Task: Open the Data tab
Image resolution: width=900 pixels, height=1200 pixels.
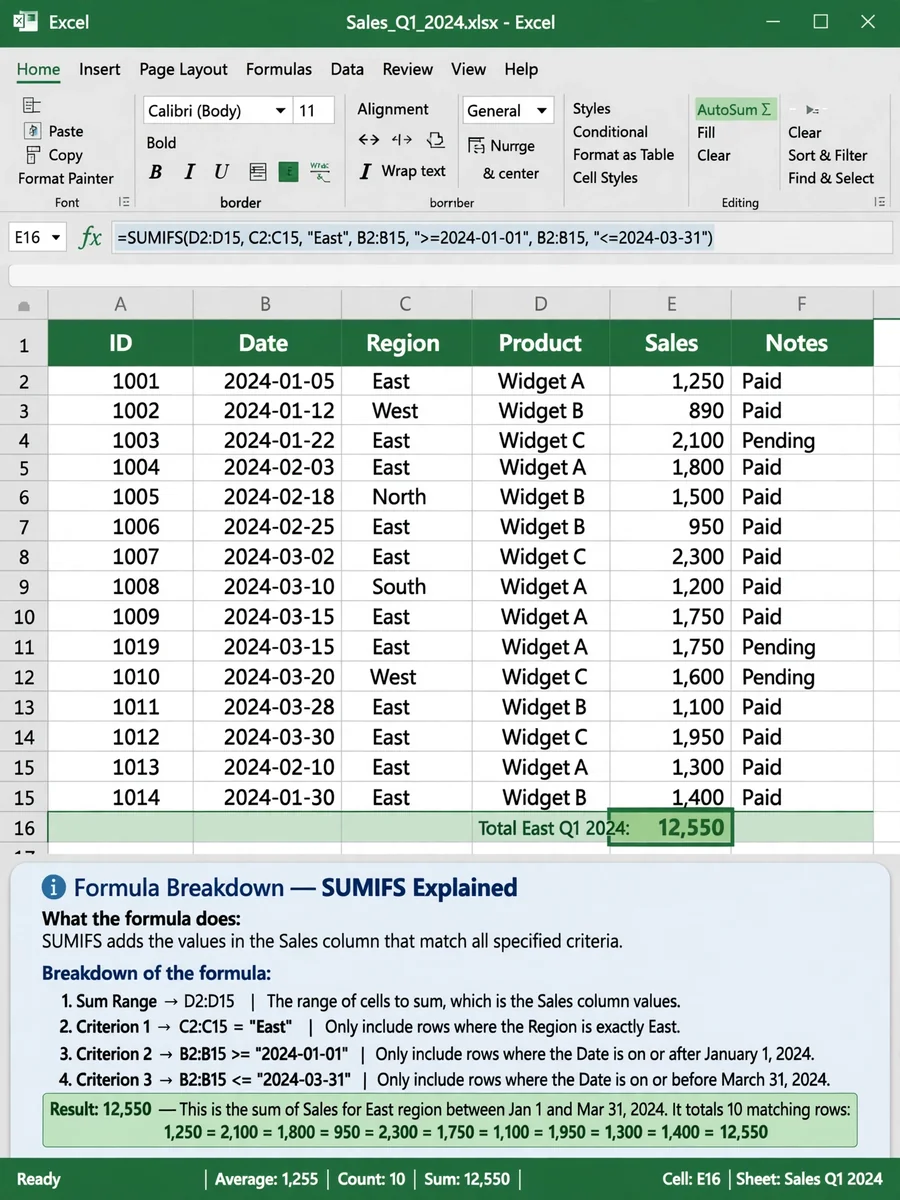Action: tap(347, 69)
